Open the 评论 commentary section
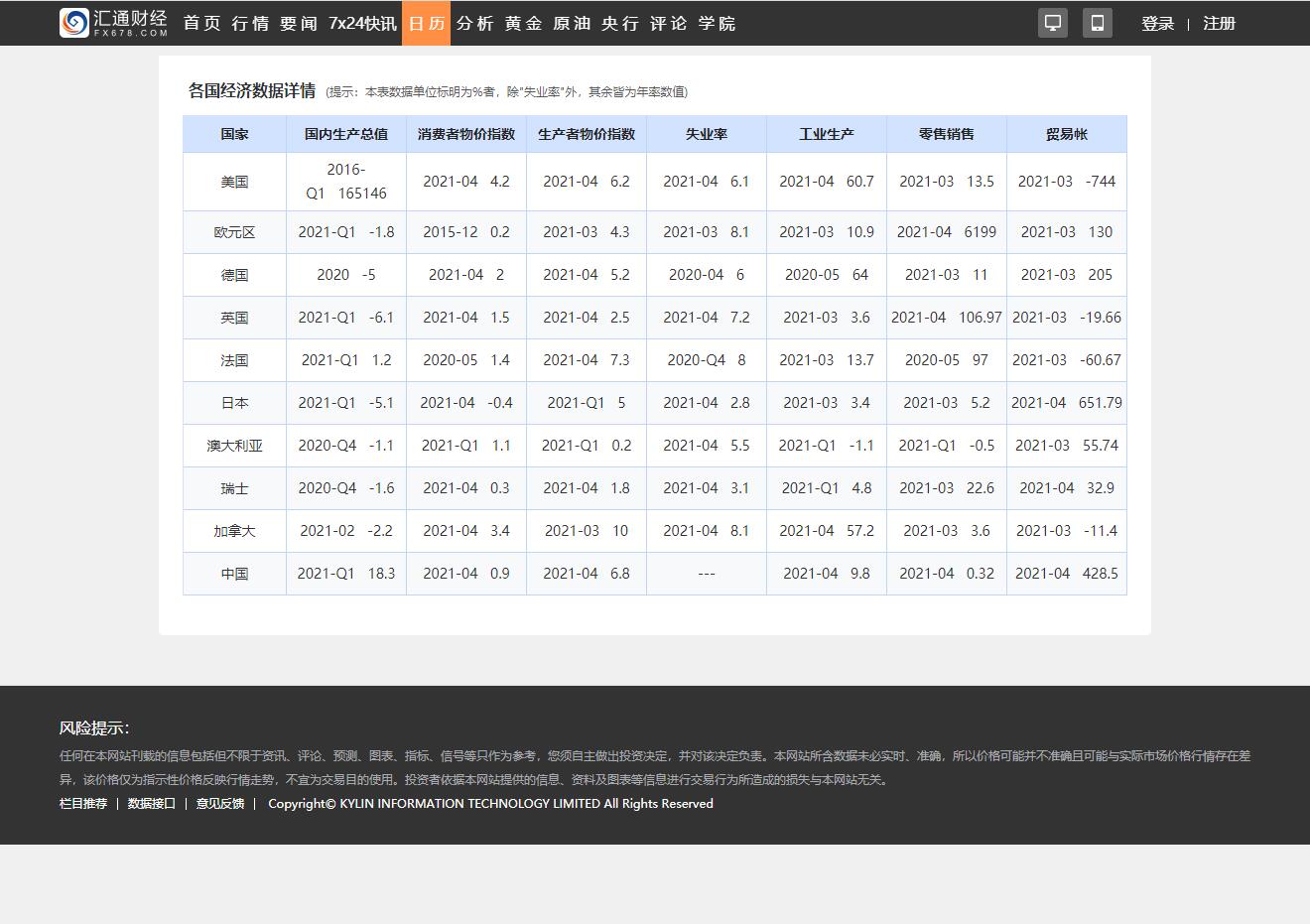Viewport: 1310px width, 924px height. 668,23
